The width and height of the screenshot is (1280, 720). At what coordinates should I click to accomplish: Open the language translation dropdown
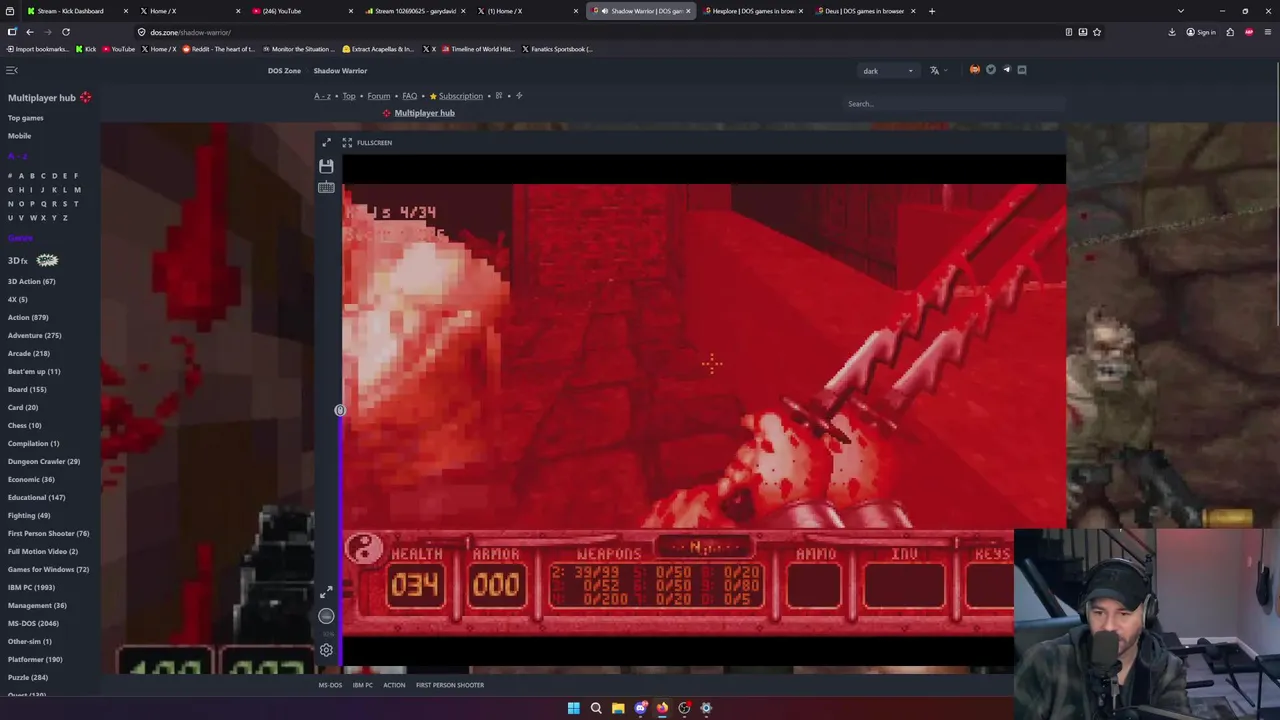[938, 70]
